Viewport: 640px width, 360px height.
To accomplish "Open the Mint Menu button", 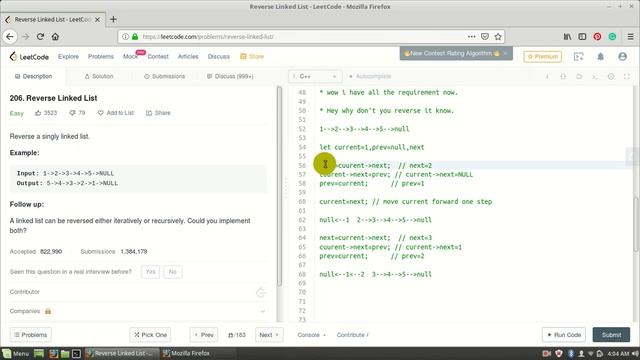I will tap(16, 353).
